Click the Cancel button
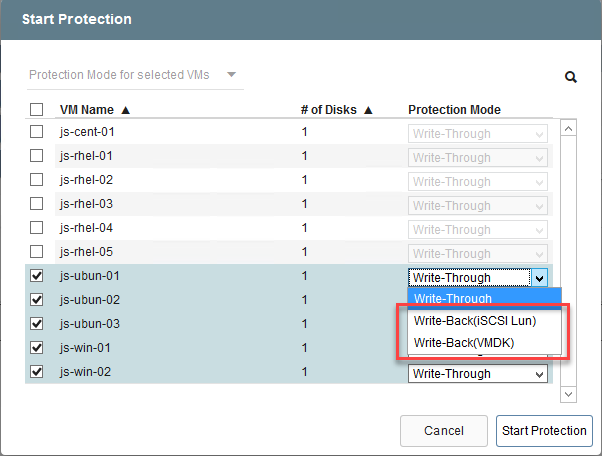The height and width of the screenshot is (456, 602). point(444,431)
